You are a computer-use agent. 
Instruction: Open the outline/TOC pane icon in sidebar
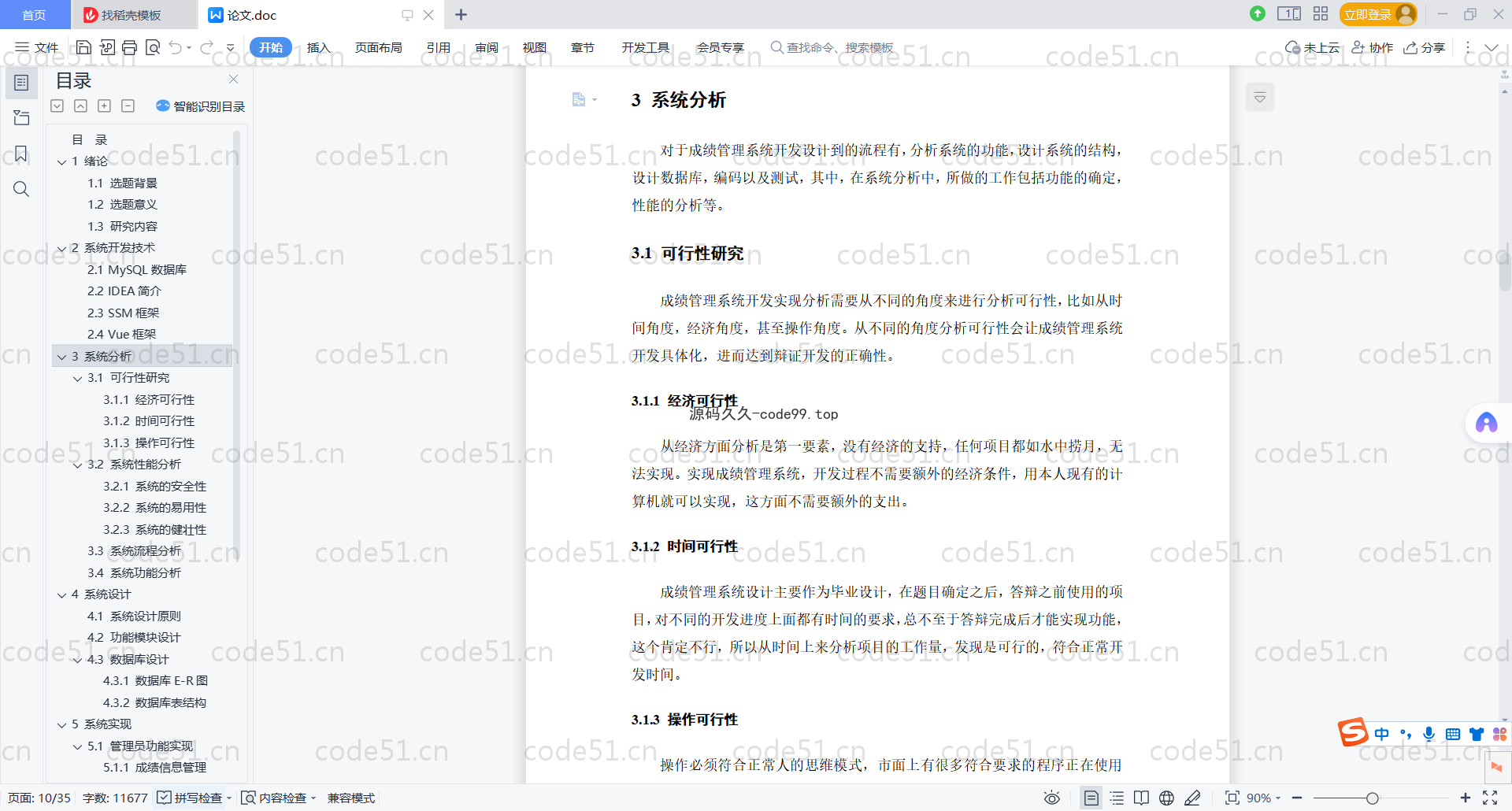pyautogui.click(x=21, y=83)
